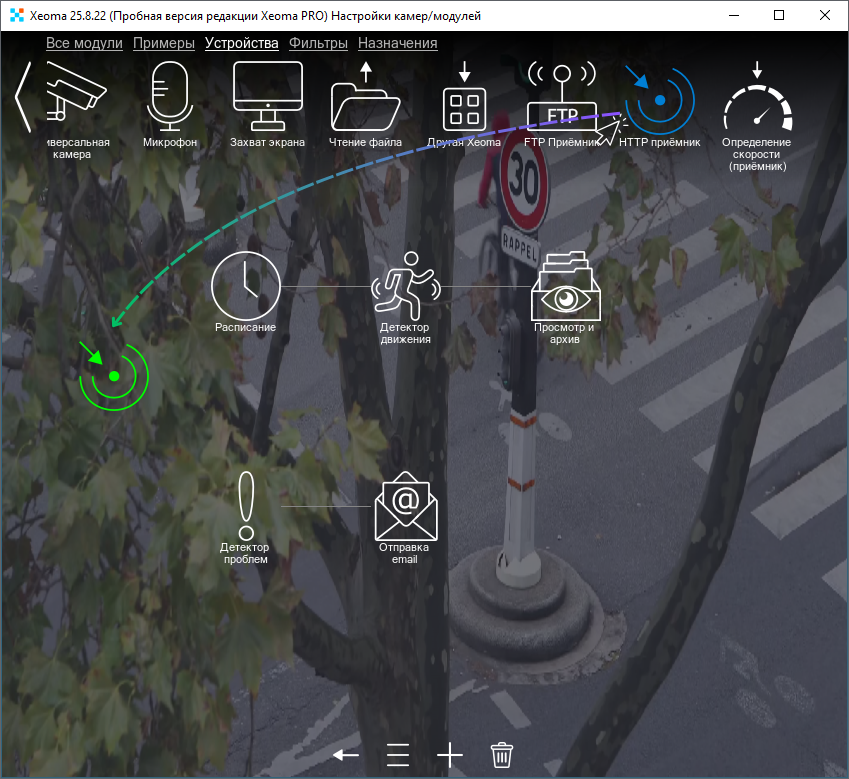Select the Microphone (Микрофон) module icon
Screen dimensions: 849x779
click(168, 95)
